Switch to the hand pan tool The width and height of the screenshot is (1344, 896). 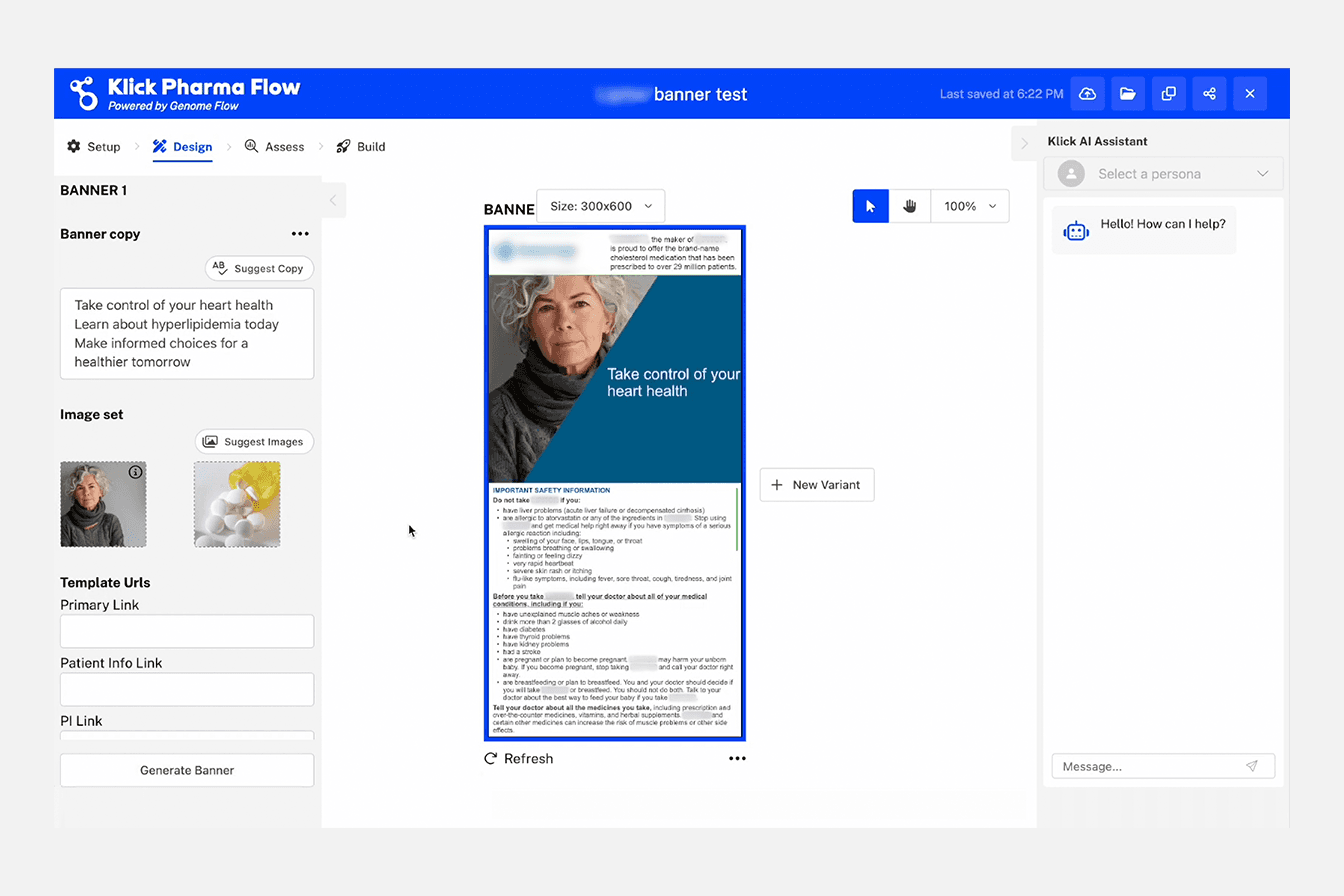point(910,206)
